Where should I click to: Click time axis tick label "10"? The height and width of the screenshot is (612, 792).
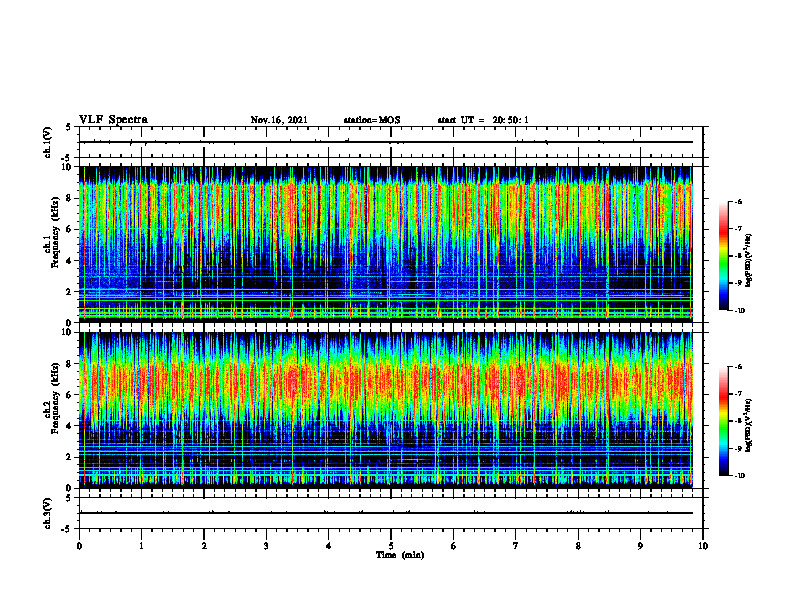click(x=703, y=546)
